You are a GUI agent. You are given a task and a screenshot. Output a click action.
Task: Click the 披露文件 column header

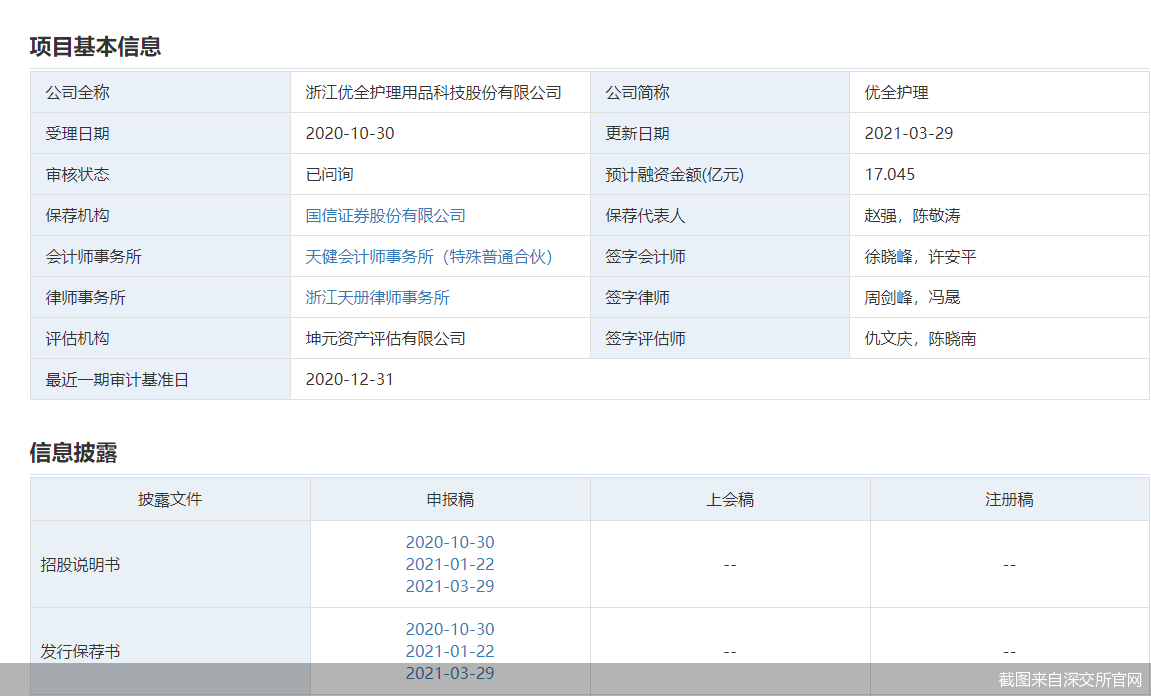tap(170, 499)
